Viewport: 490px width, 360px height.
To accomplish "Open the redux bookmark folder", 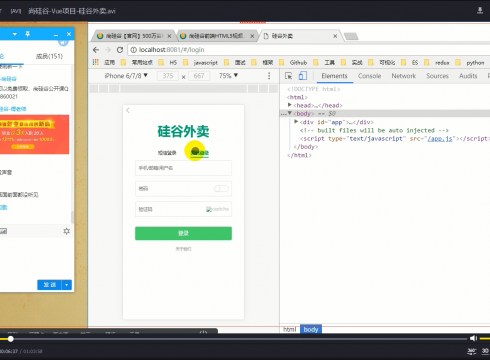I will tap(438, 62).
